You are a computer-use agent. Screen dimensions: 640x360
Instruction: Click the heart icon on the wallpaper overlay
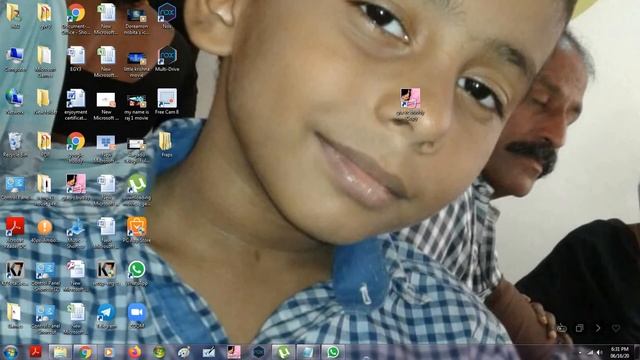tap(616, 328)
